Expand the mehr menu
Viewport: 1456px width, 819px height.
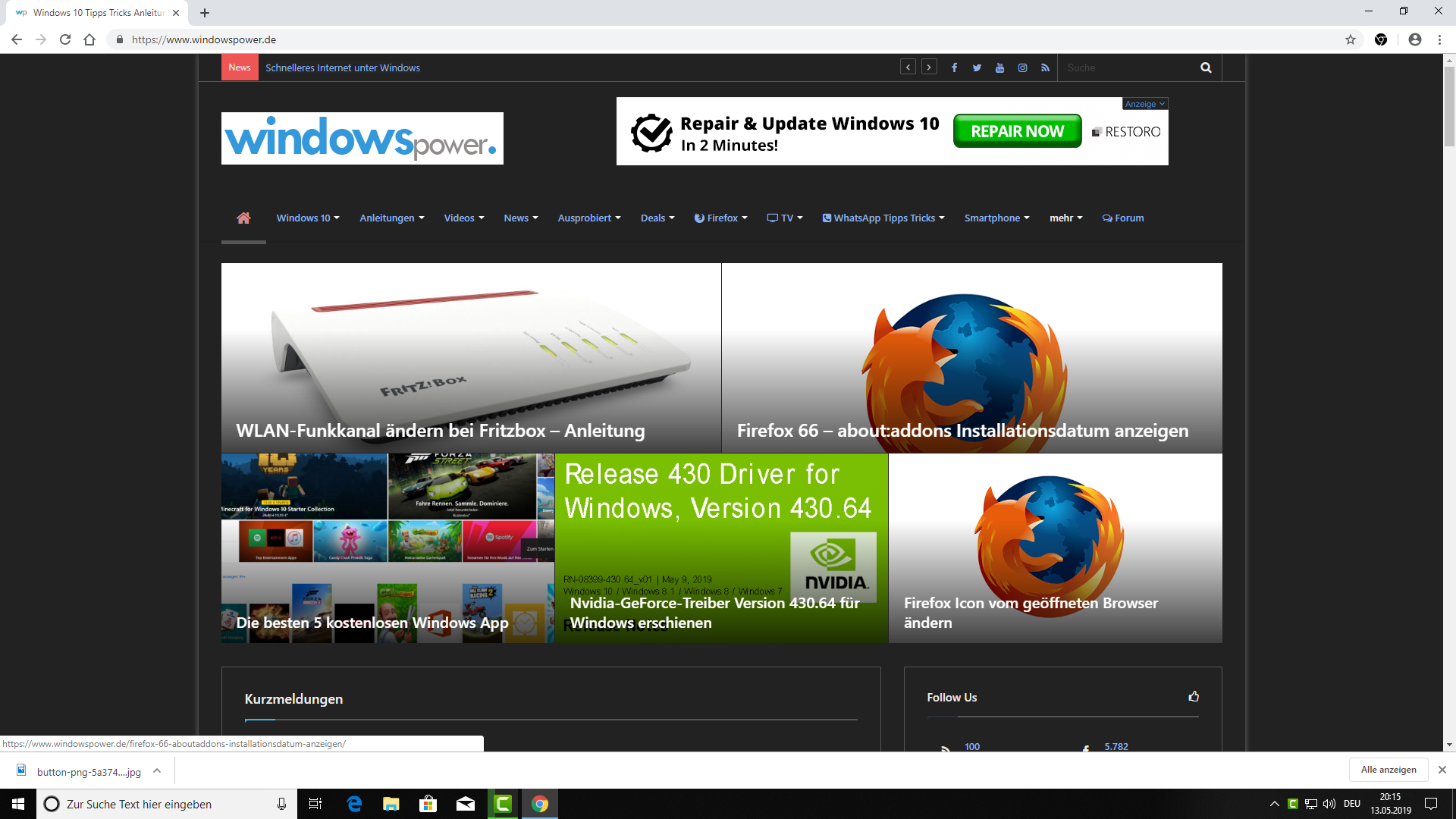coord(1066,218)
